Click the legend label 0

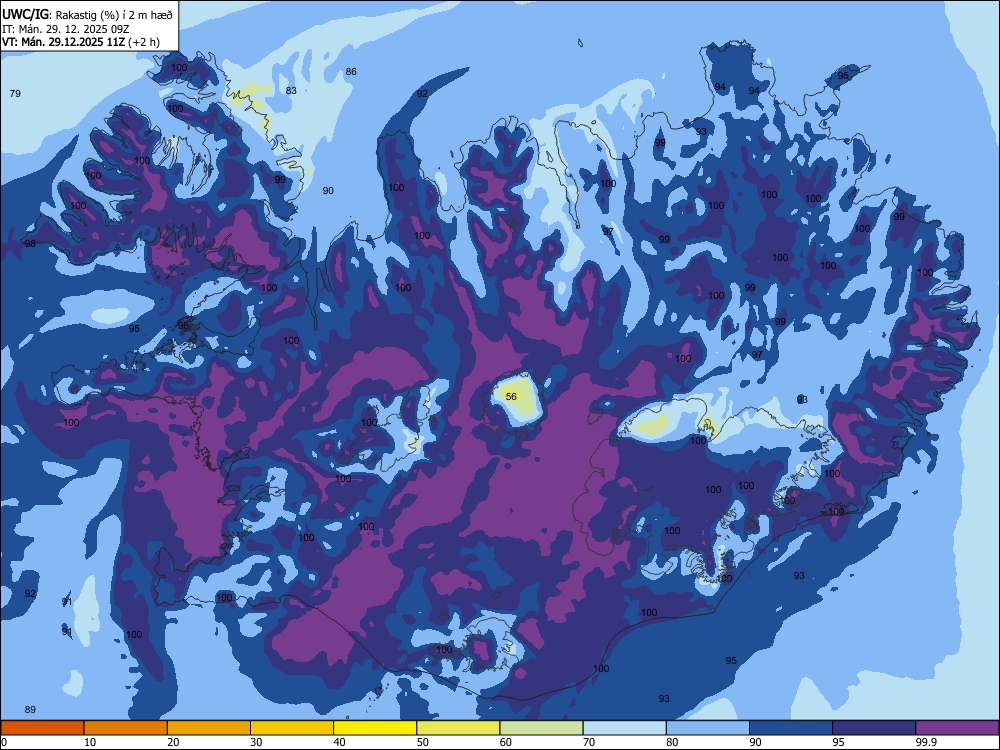pyautogui.click(x=4, y=742)
